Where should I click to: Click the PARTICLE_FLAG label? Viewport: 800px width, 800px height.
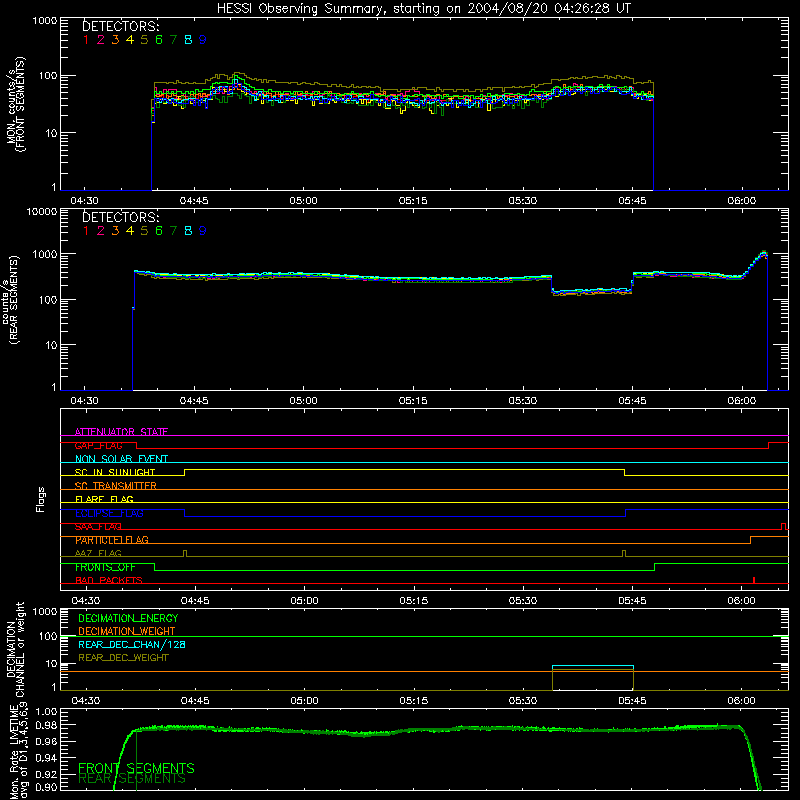click(x=112, y=540)
